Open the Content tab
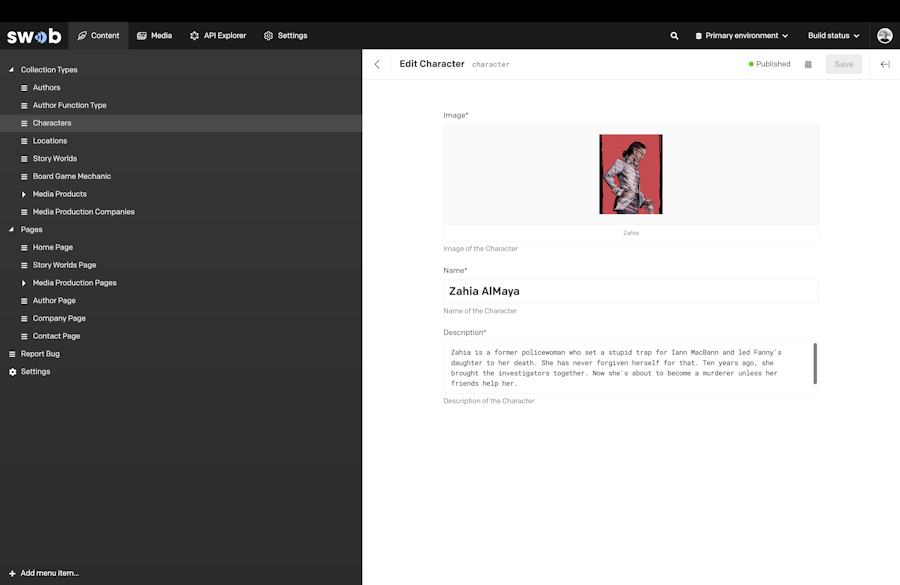The image size is (900, 585). [x=98, y=36]
